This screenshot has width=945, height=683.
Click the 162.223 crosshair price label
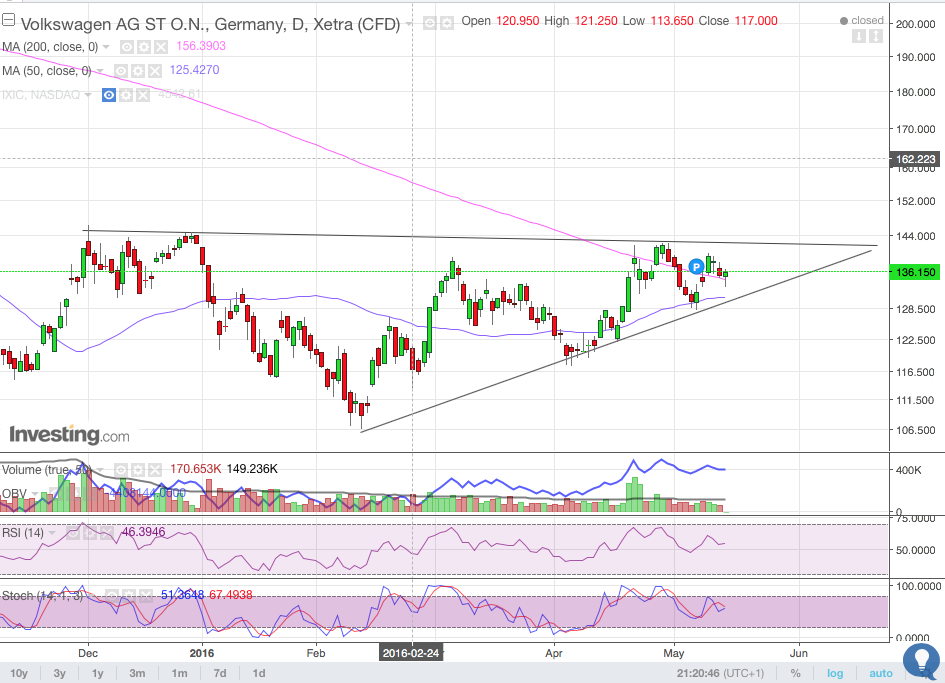click(915, 159)
